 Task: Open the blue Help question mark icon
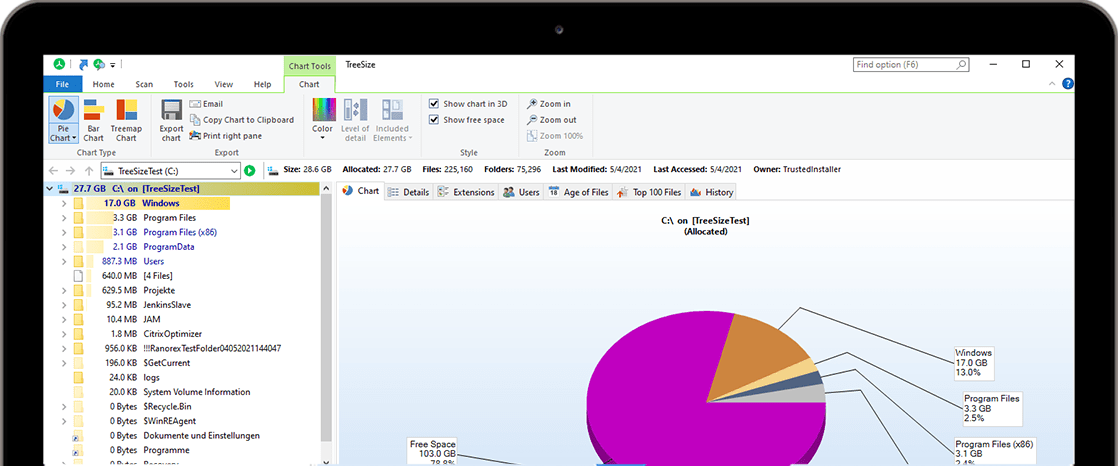pos(1068,83)
